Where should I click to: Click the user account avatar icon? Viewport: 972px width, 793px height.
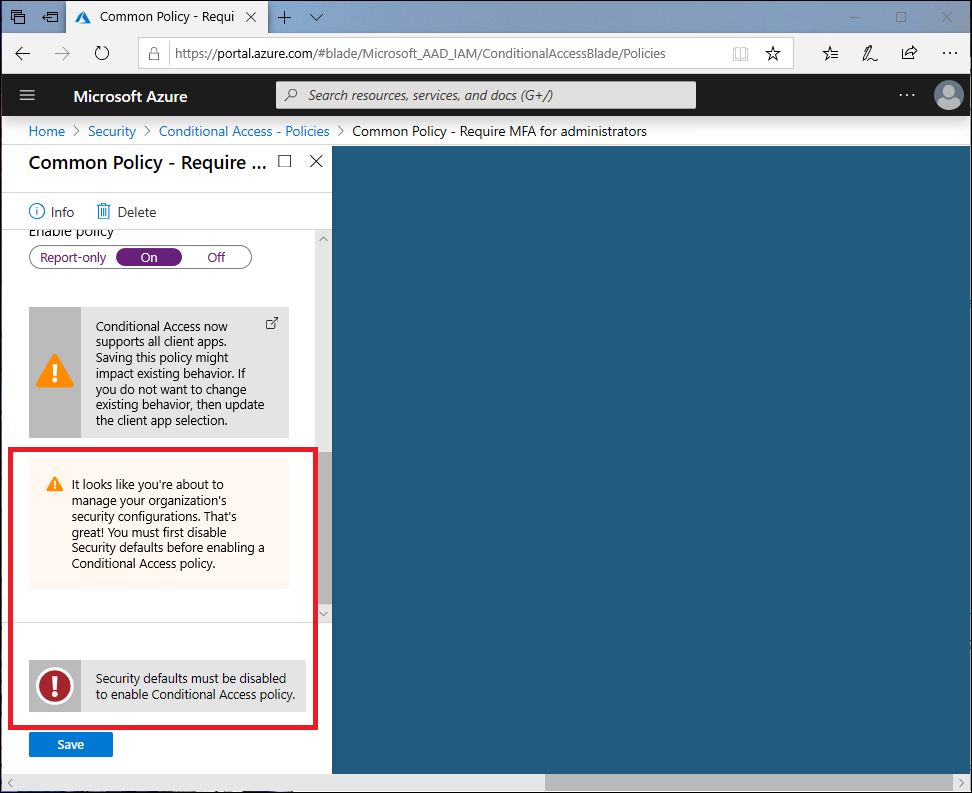947,95
